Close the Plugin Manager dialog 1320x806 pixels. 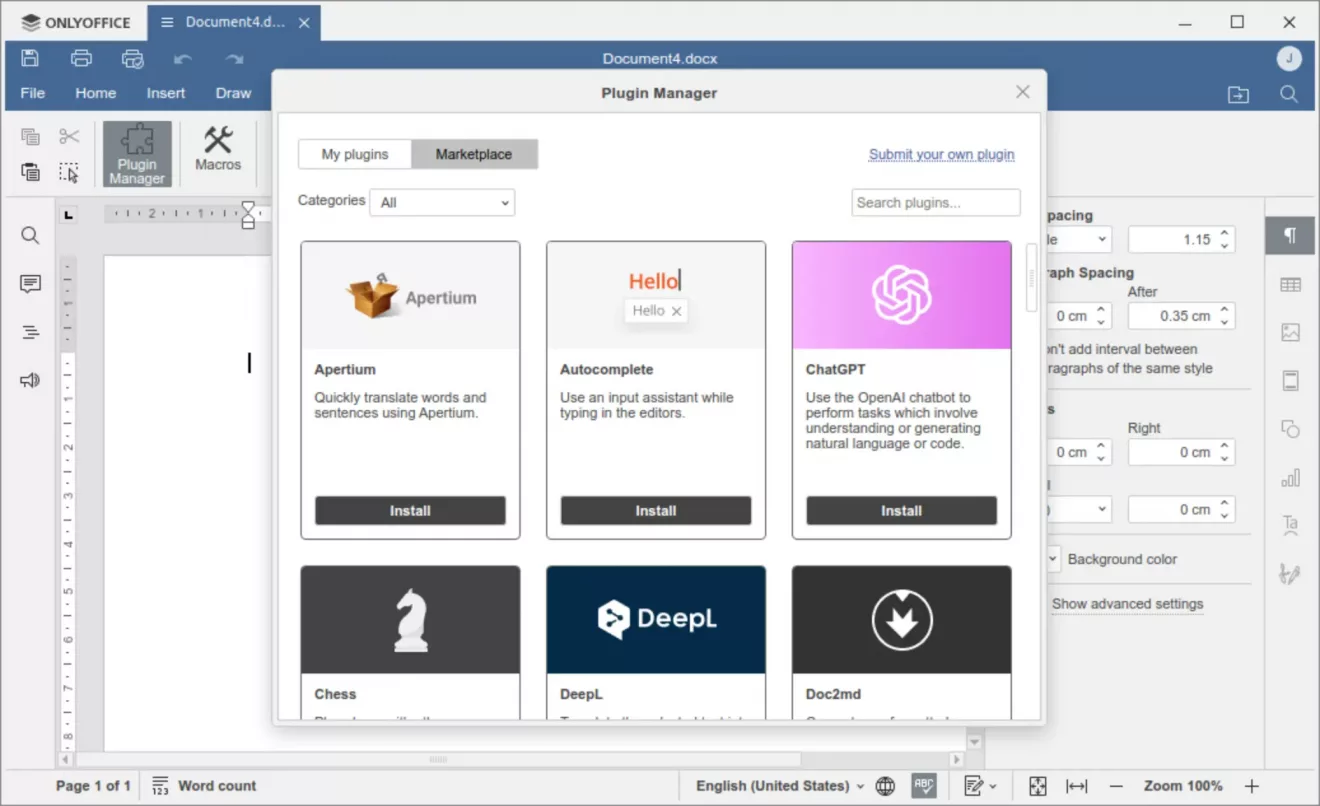click(1023, 92)
